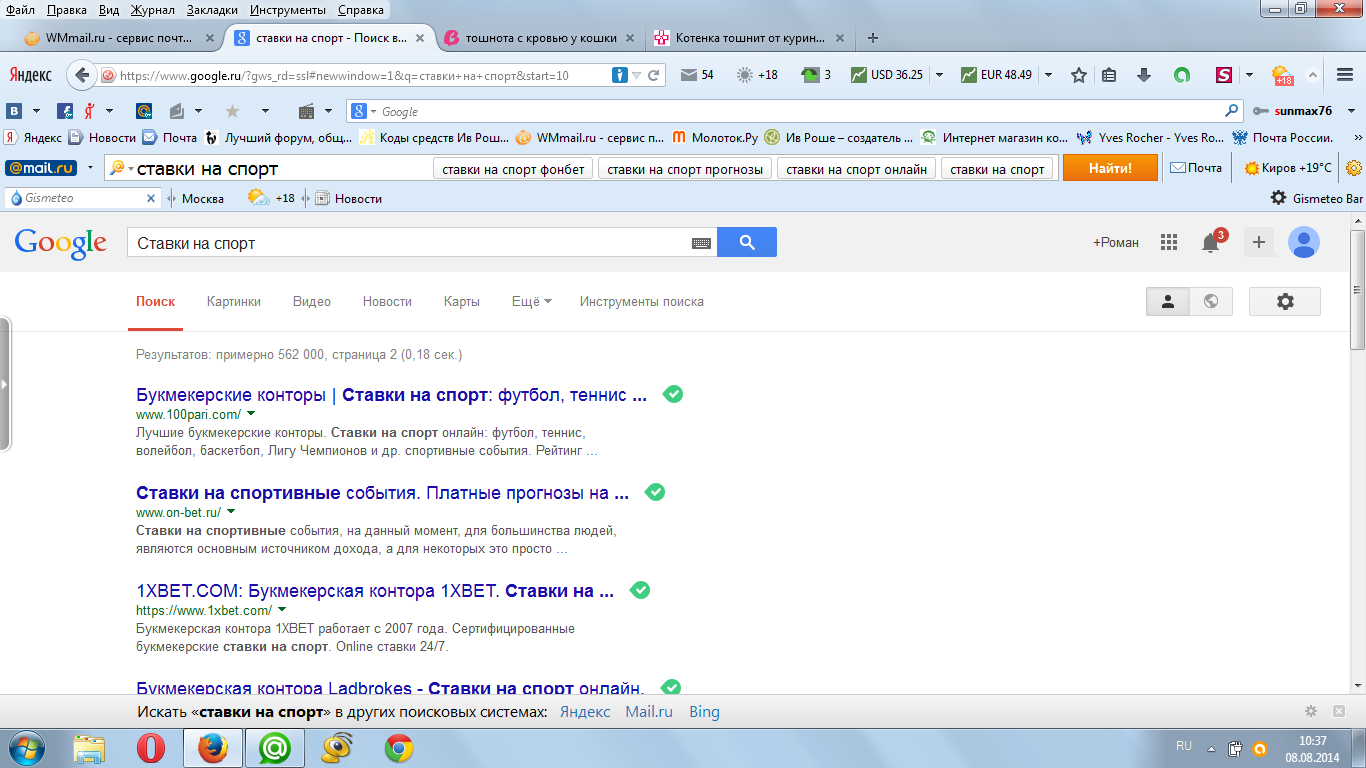Viewport: 1366px width, 768px height.
Task: Open the Закладки menu
Action: click(212, 10)
